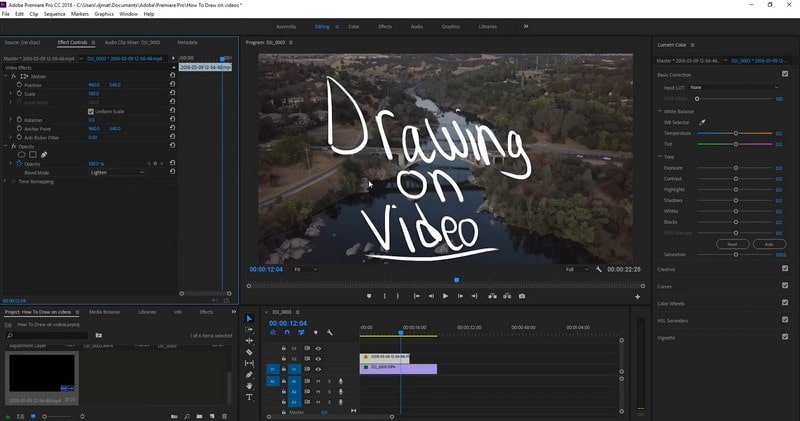Open the Sequence menu
Viewport: 800px width, 421px height.
pyautogui.click(x=54, y=14)
